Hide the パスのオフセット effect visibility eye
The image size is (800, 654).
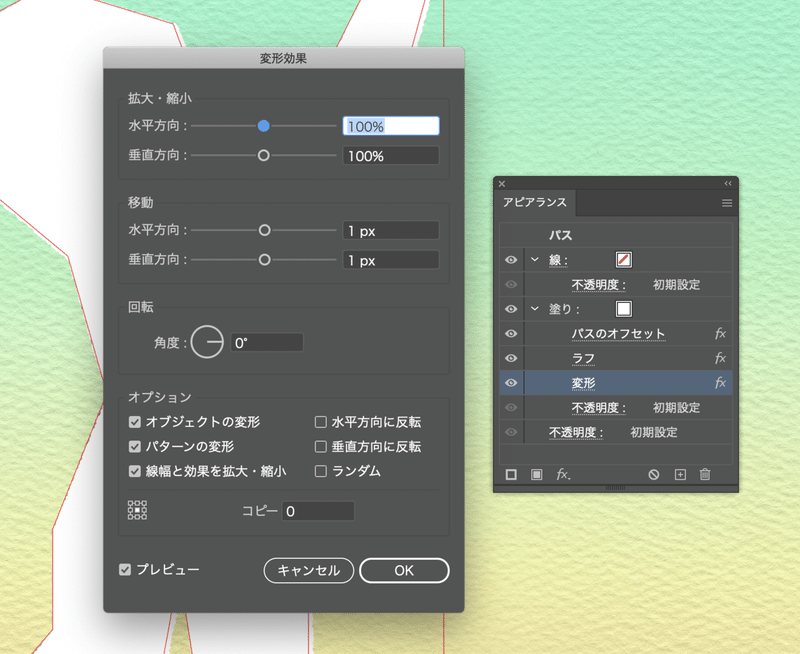pos(510,332)
